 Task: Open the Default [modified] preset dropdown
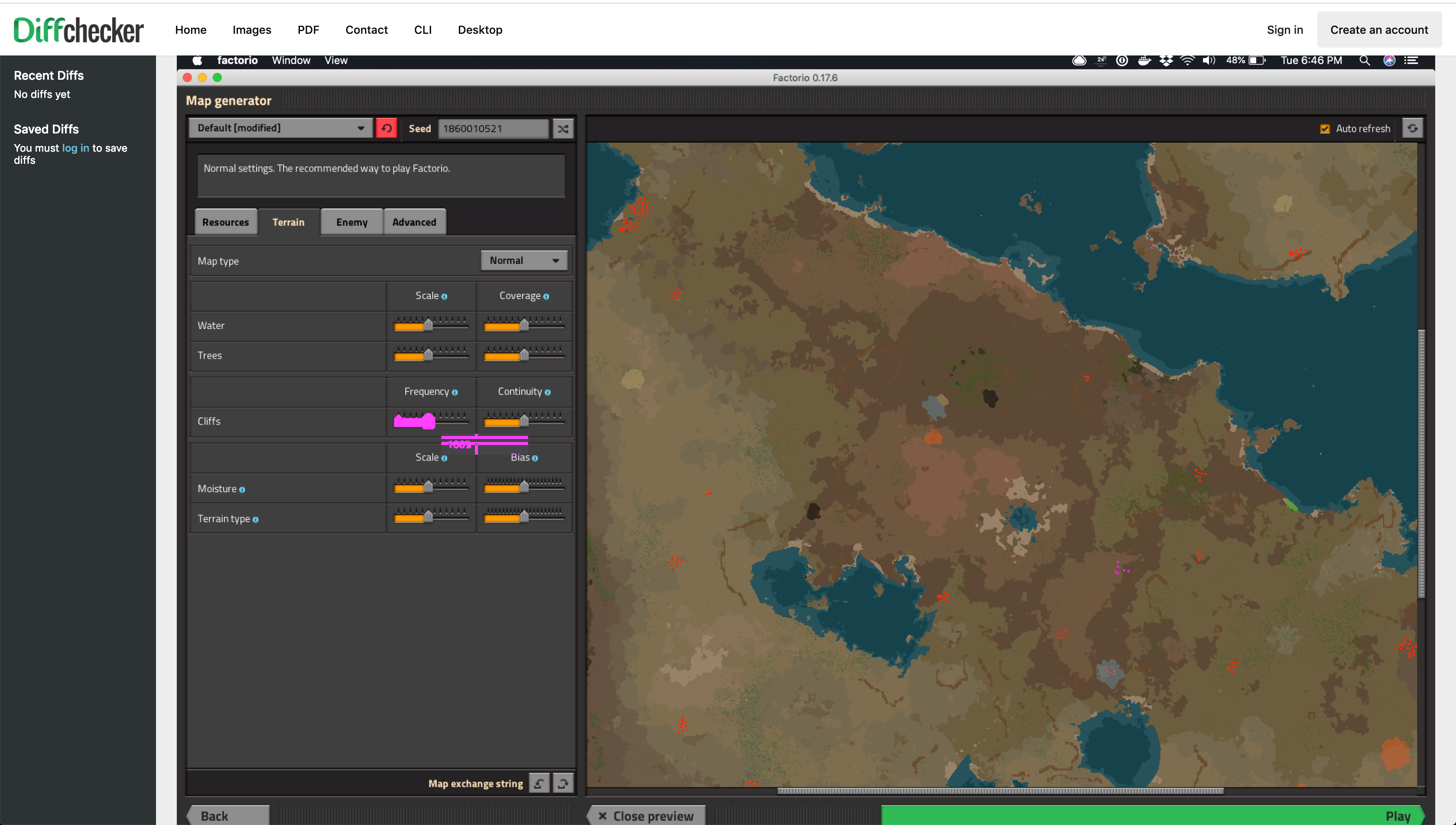[x=280, y=128]
